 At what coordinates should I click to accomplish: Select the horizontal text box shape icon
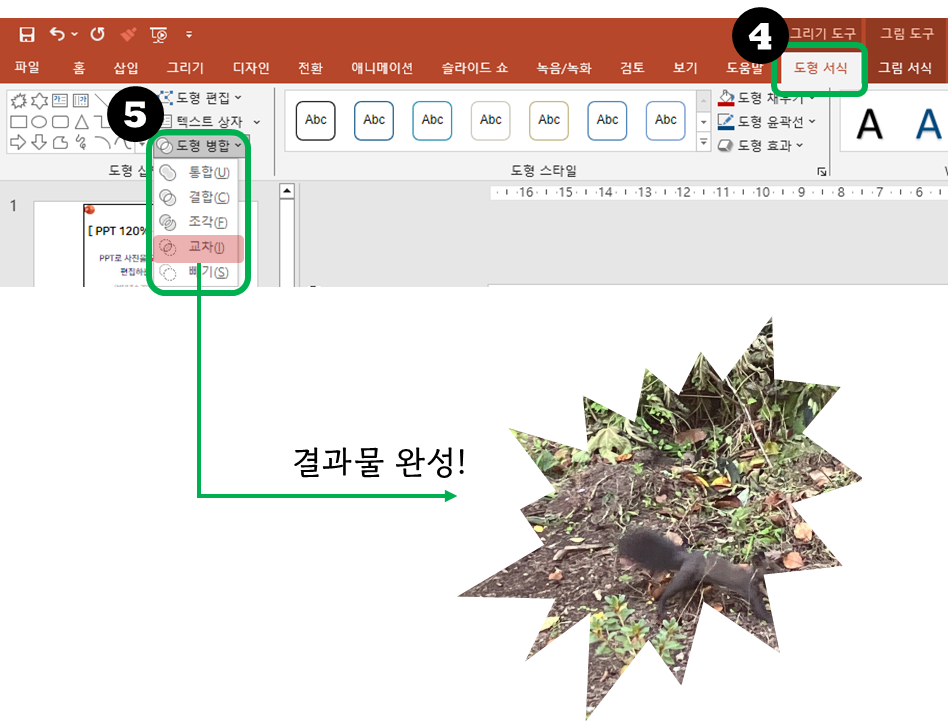pos(60,100)
